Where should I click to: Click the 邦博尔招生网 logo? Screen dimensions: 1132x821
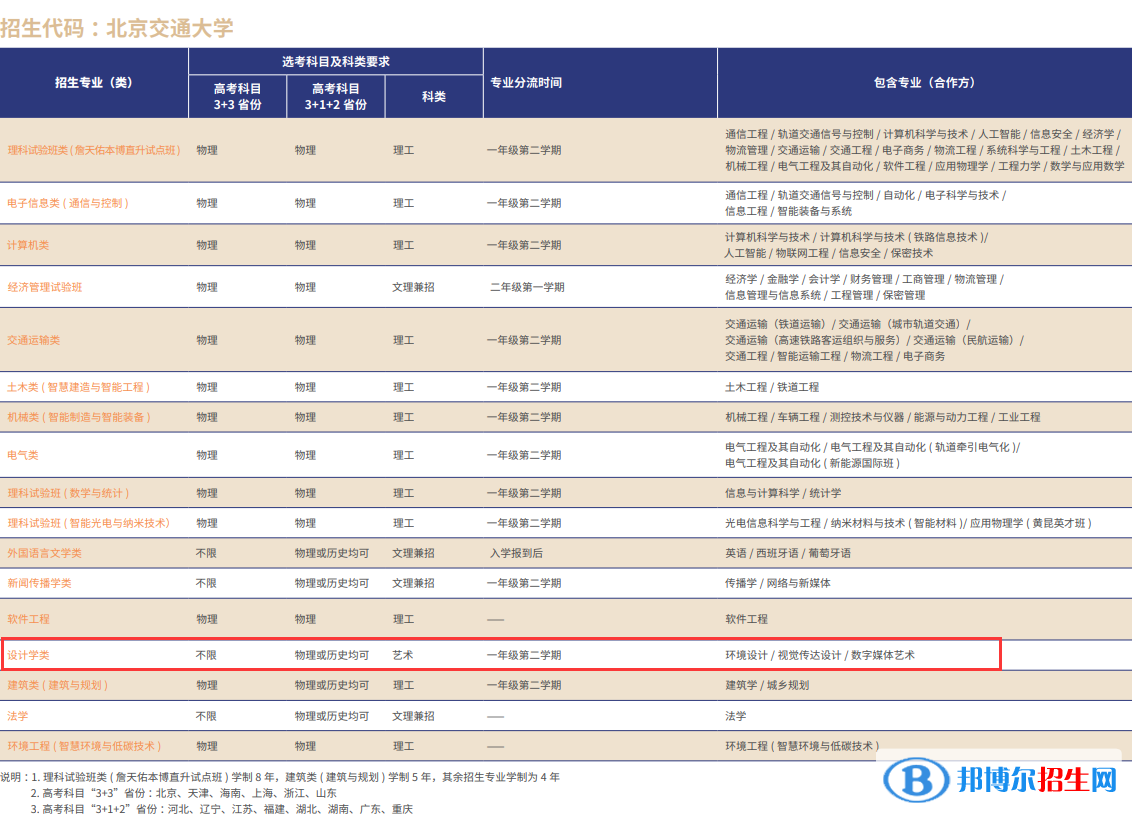click(x=1002, y=780)
